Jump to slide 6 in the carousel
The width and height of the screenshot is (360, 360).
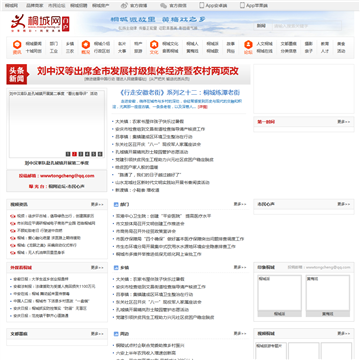100,154
